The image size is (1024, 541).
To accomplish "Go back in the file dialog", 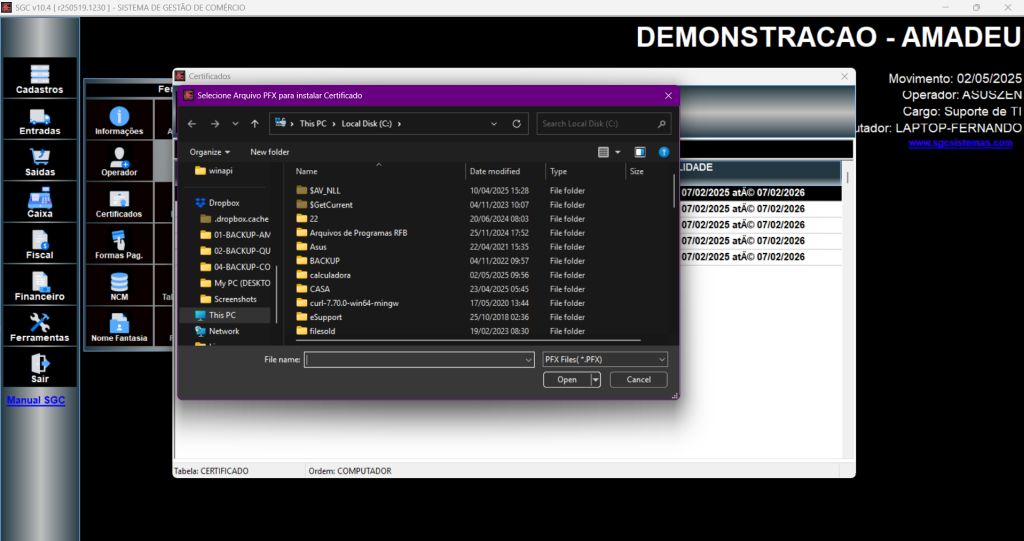I will click(x=191, y=123).
